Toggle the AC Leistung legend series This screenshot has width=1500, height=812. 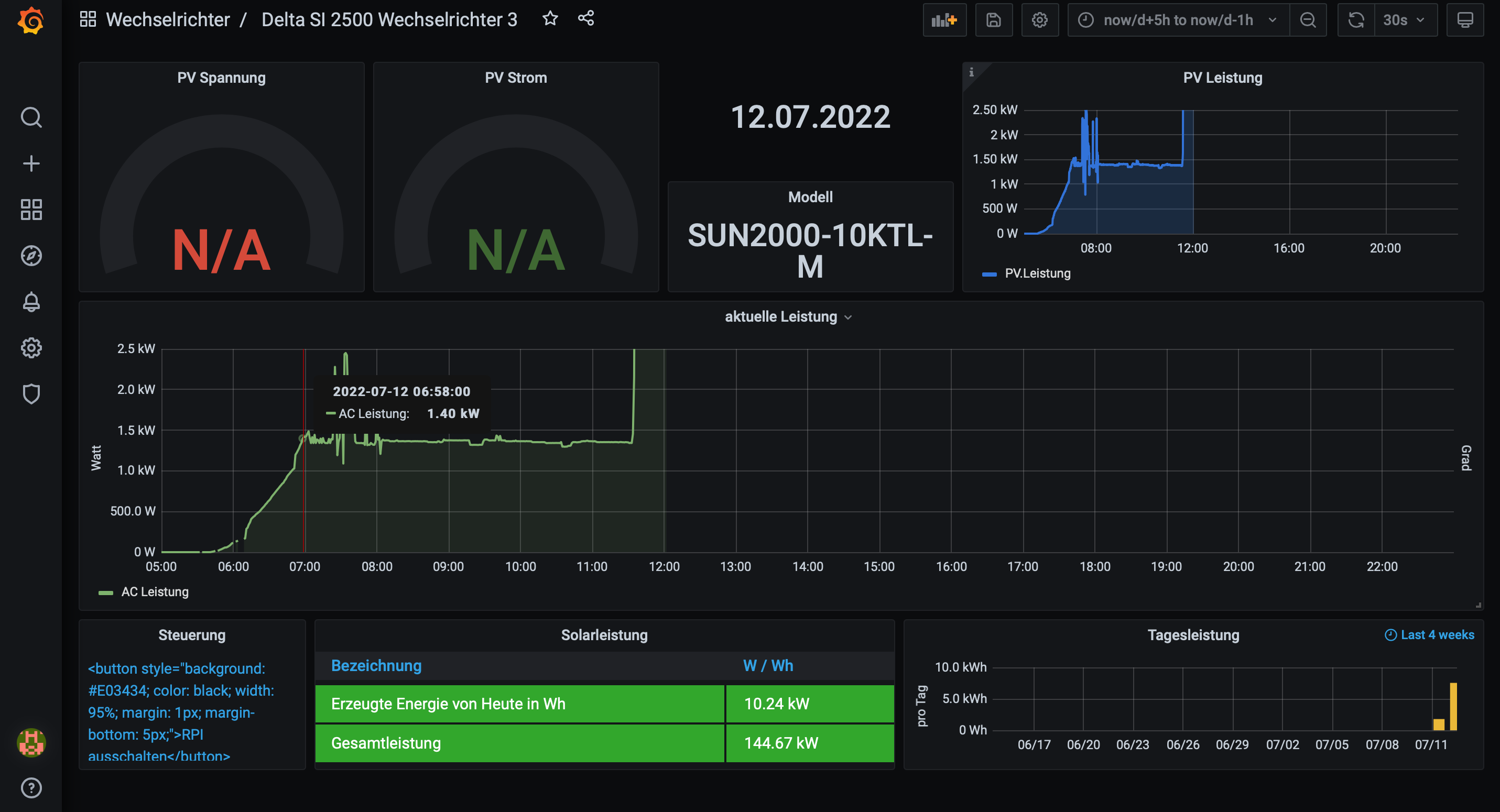coord(154,592)
